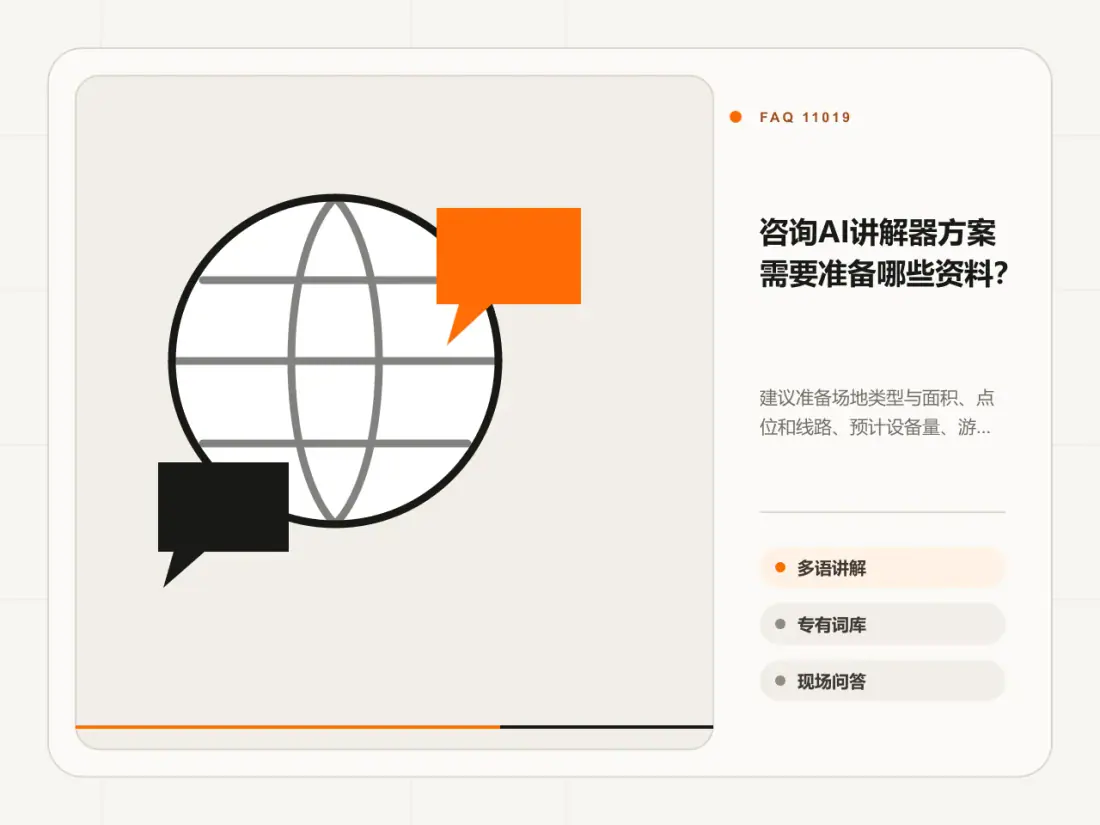Click the orange dot beside FAQ 11019

pos(735,117)
